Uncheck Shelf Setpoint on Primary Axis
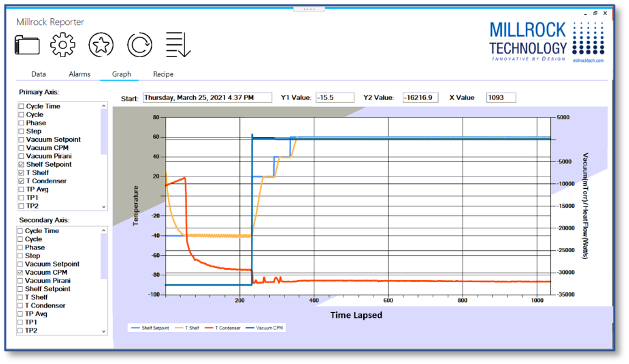Viewport: 629px width, 364px height. [x=21, y=165]
